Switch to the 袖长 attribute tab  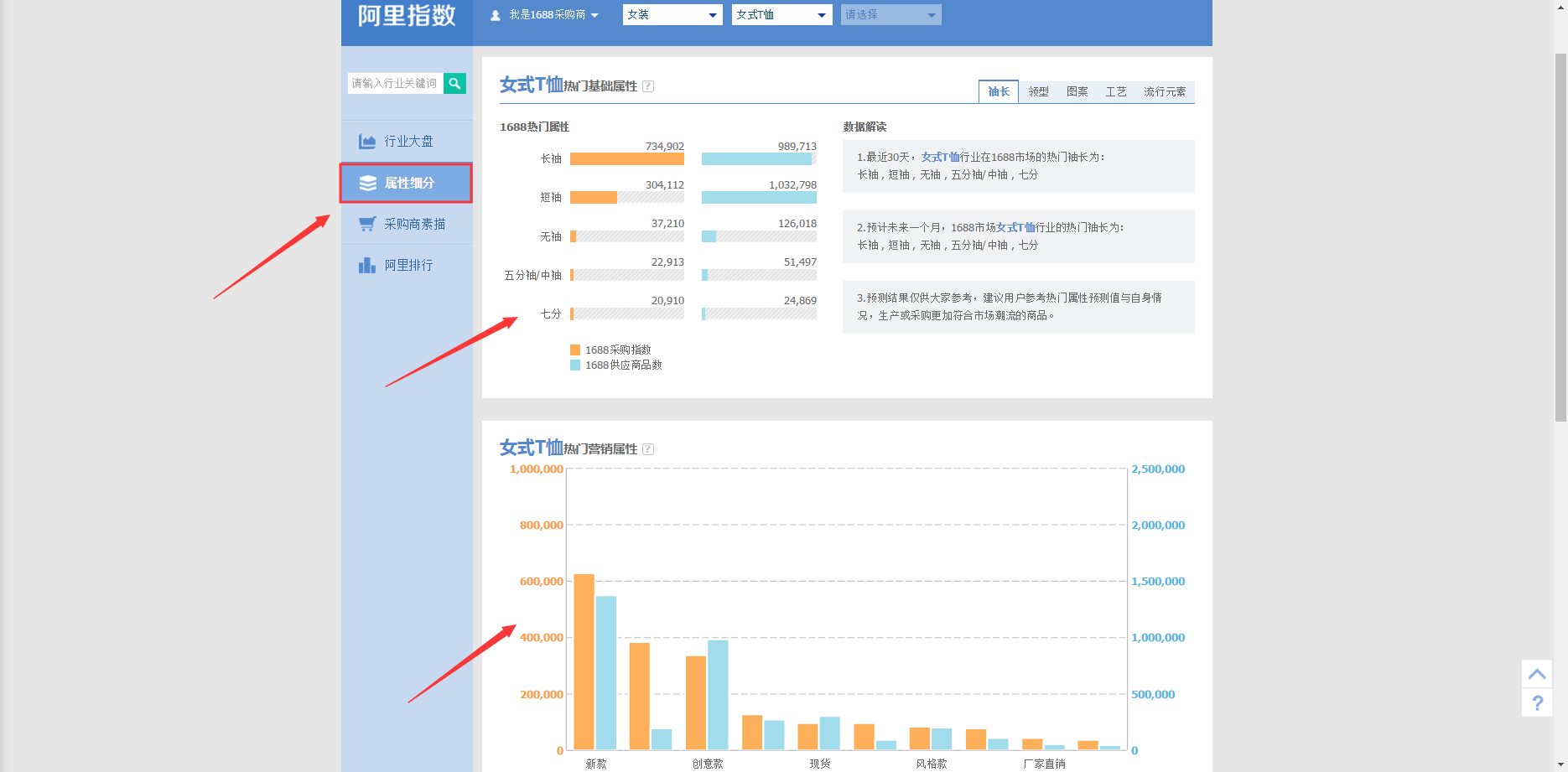point(999,91)
